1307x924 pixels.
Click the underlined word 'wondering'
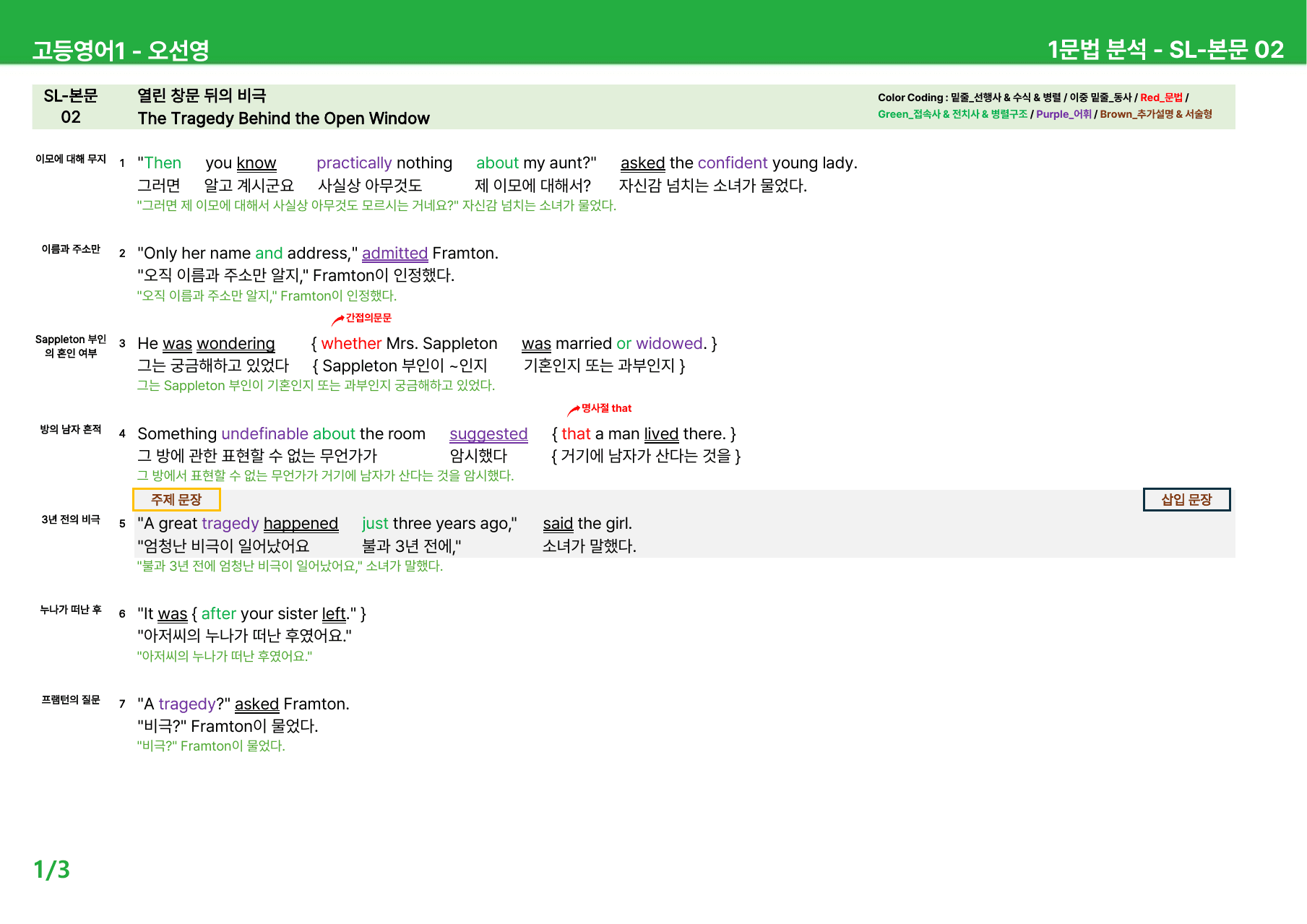(236, 344)
